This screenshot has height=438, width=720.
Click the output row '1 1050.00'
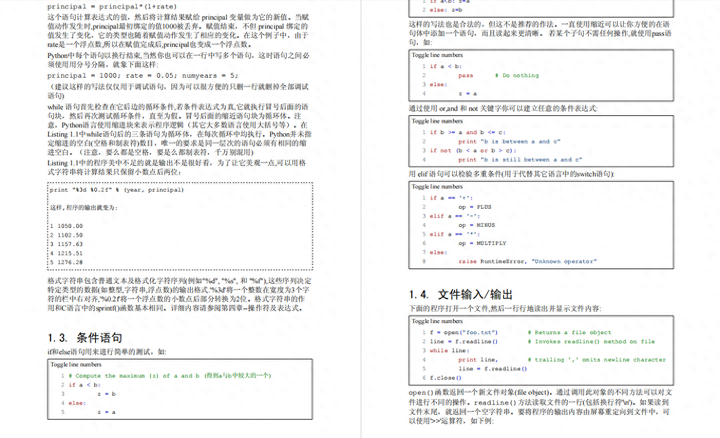point(67,226)
